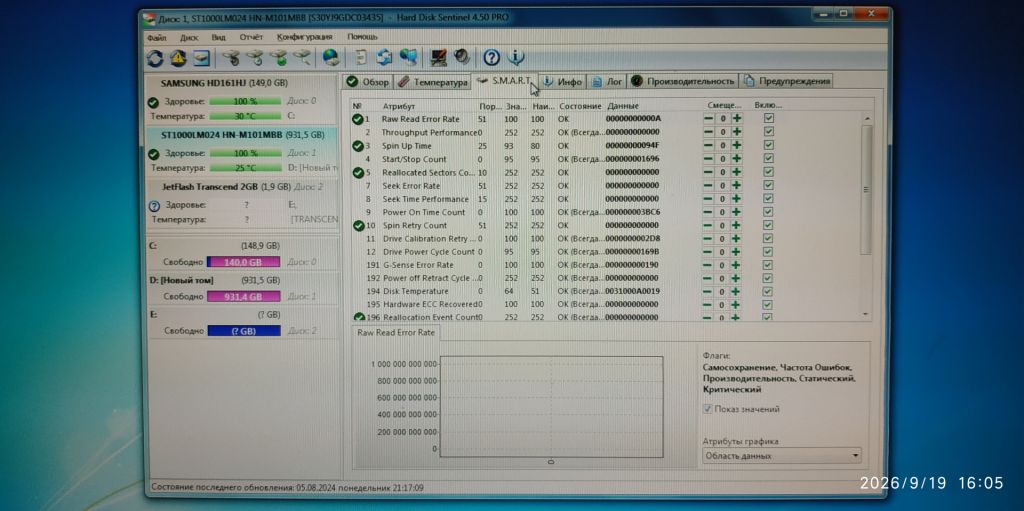This screenshot has width=1024, height=511.
Task: Click the E: free space bar (? GB)
Action: [244, 331]
